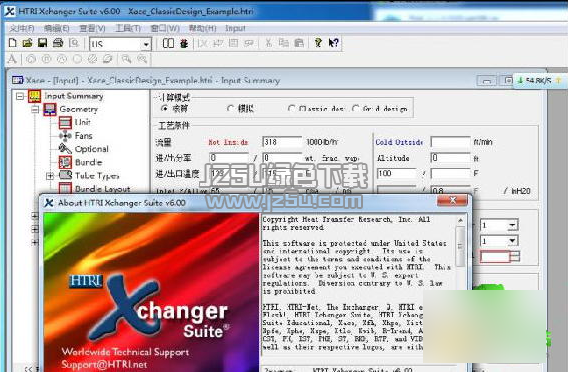Click the context help arrow-question icon

pyautogui.click(x=334, y=43)
